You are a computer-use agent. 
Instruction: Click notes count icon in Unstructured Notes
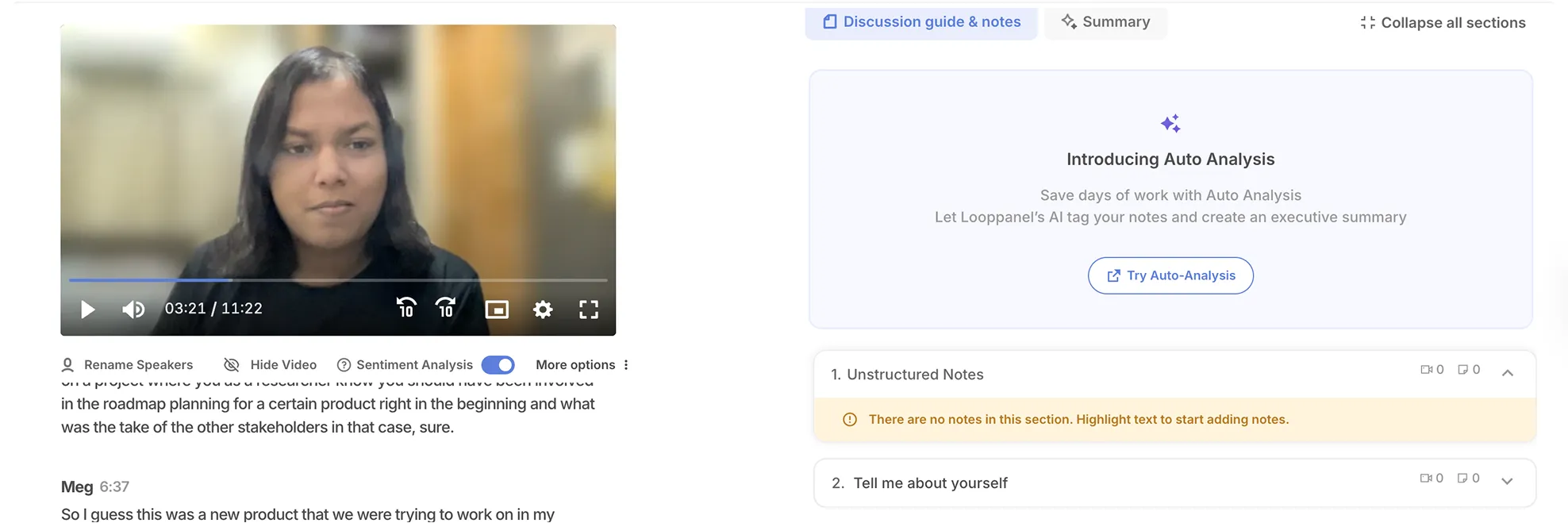[1469, 370]
